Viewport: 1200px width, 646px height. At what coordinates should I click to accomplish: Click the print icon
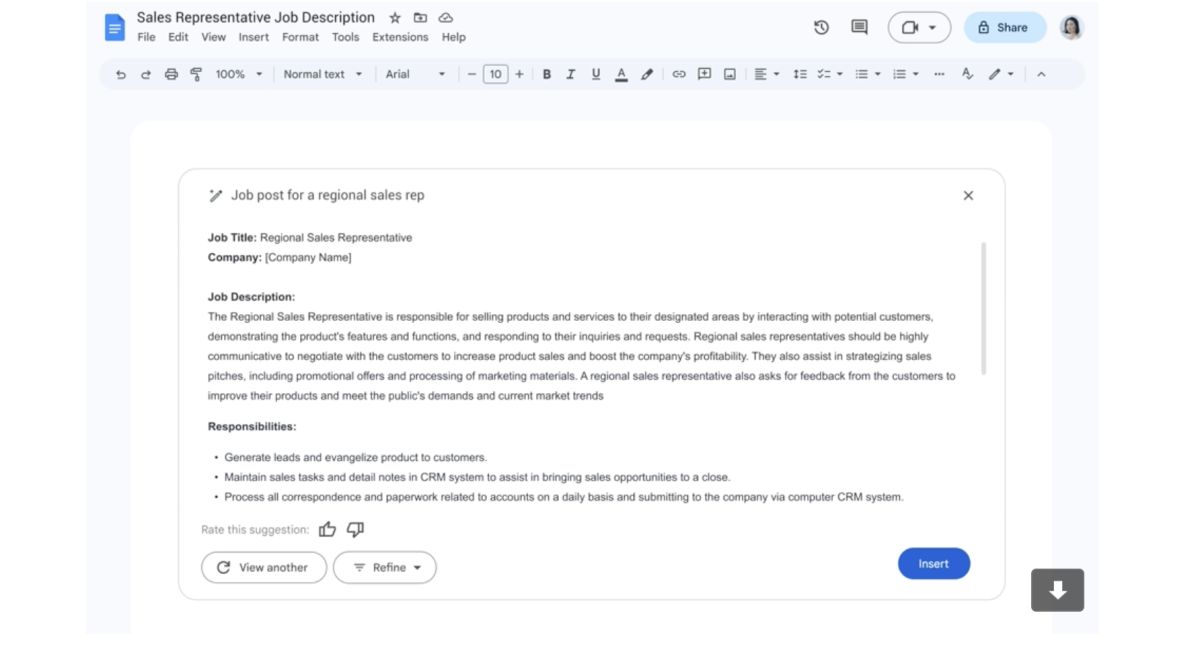tap(170, 74)
